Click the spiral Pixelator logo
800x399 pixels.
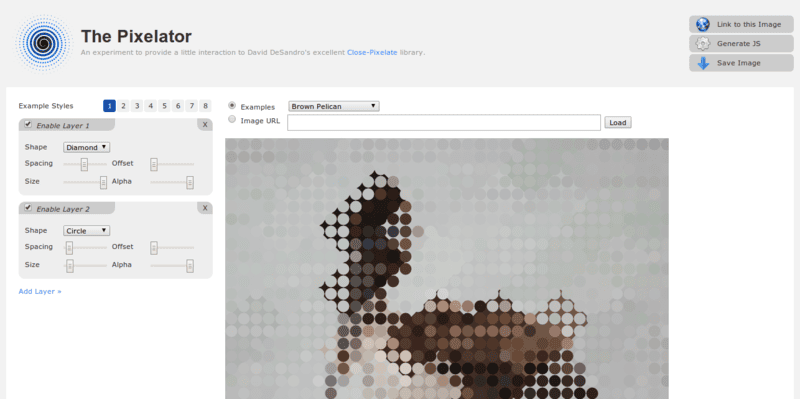coord(43,43)
